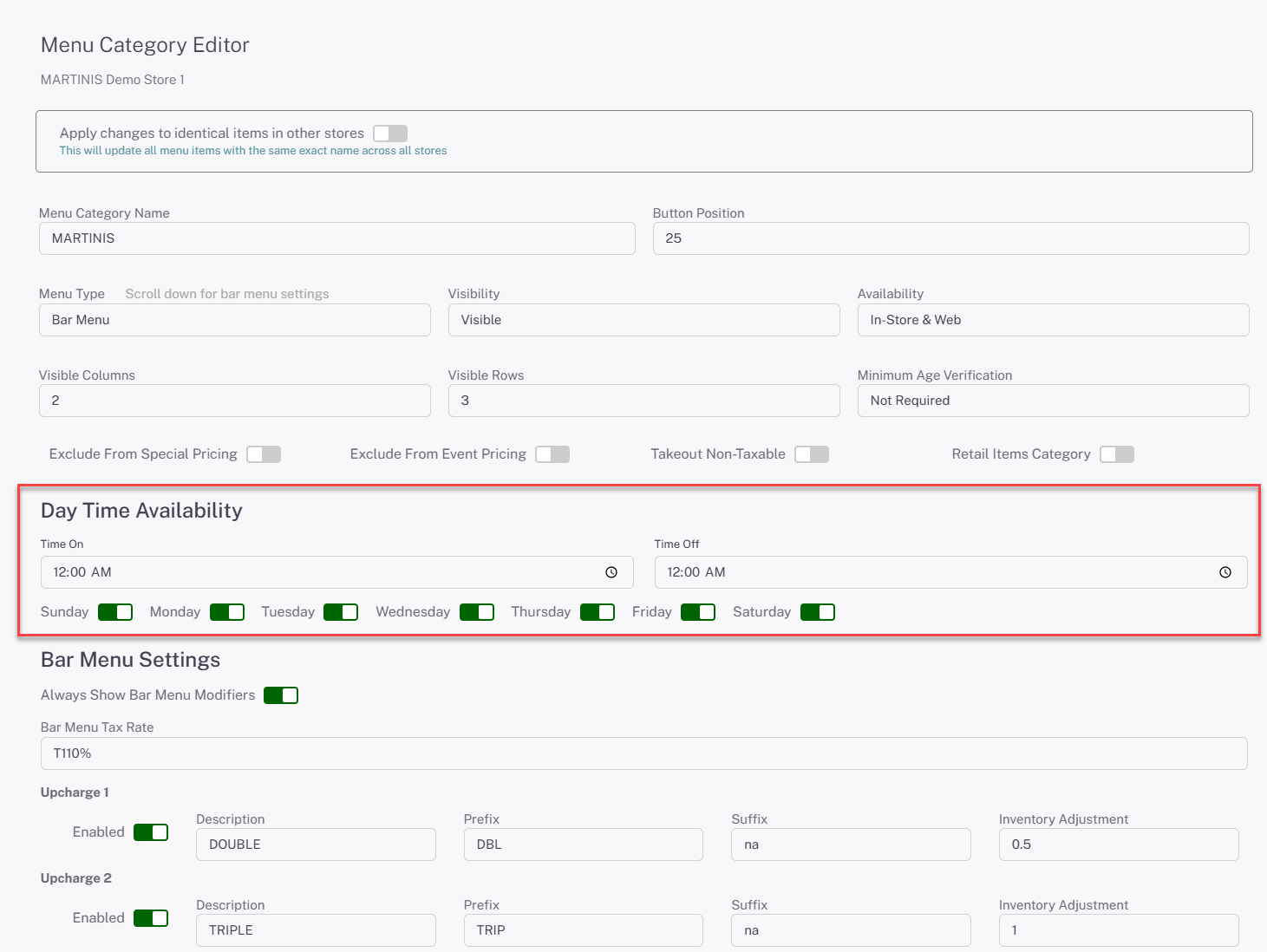Turn off Wednesday availability
This screenshot has width=1267, height=952.
(x=477, y=612)
